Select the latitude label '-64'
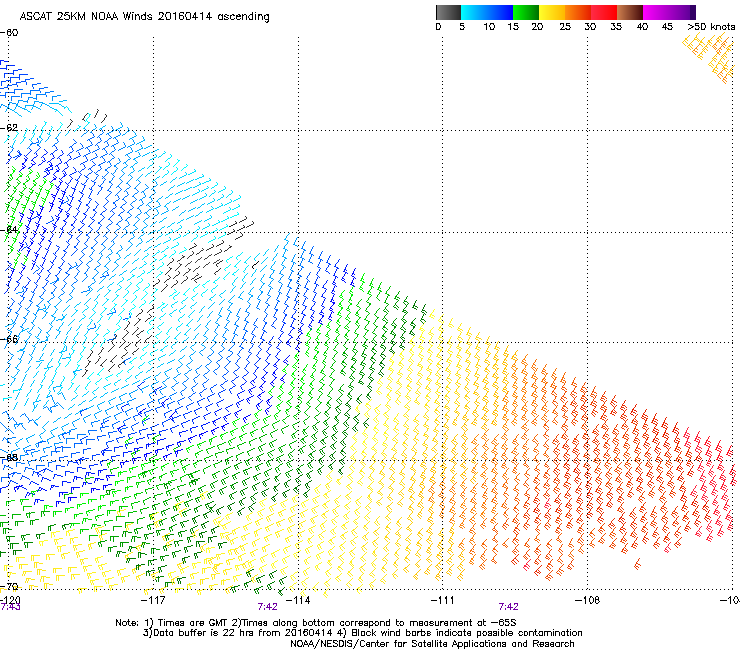 (9, 230)
